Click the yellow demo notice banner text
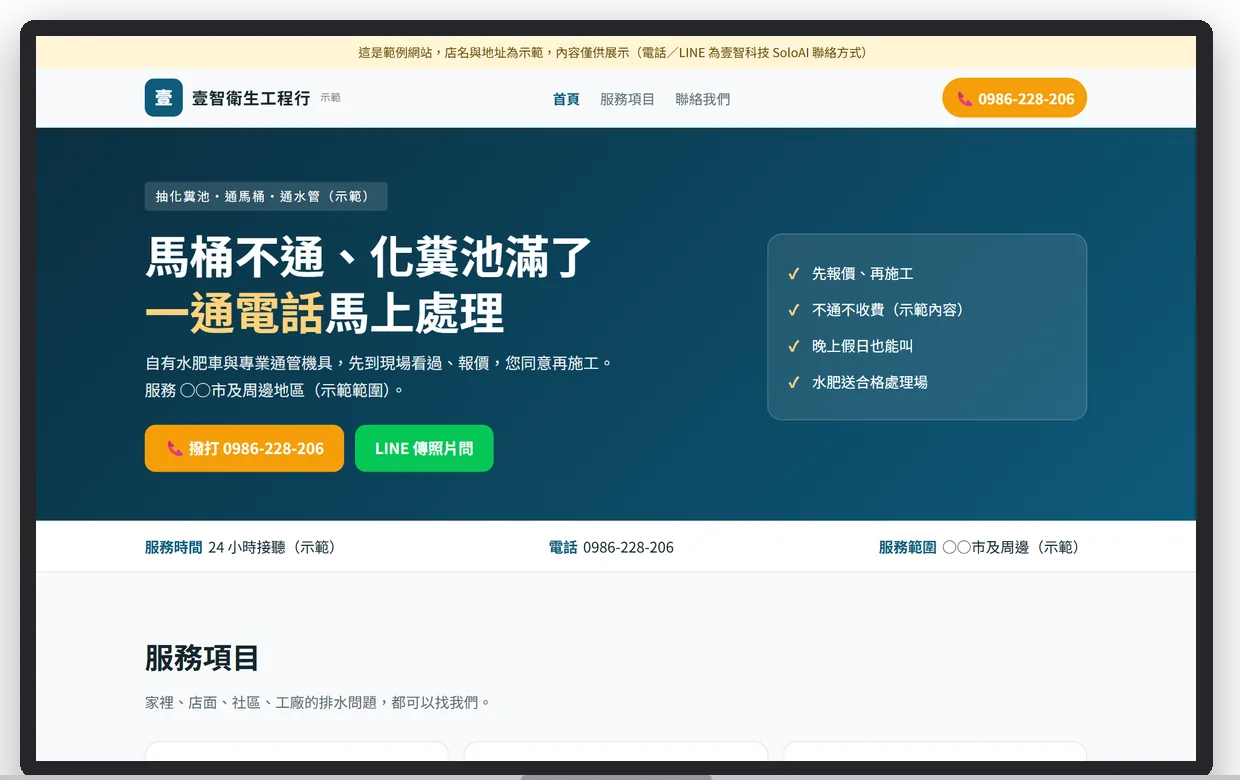The width and height of the screenshot is (1240, 780). coord(616,52)
